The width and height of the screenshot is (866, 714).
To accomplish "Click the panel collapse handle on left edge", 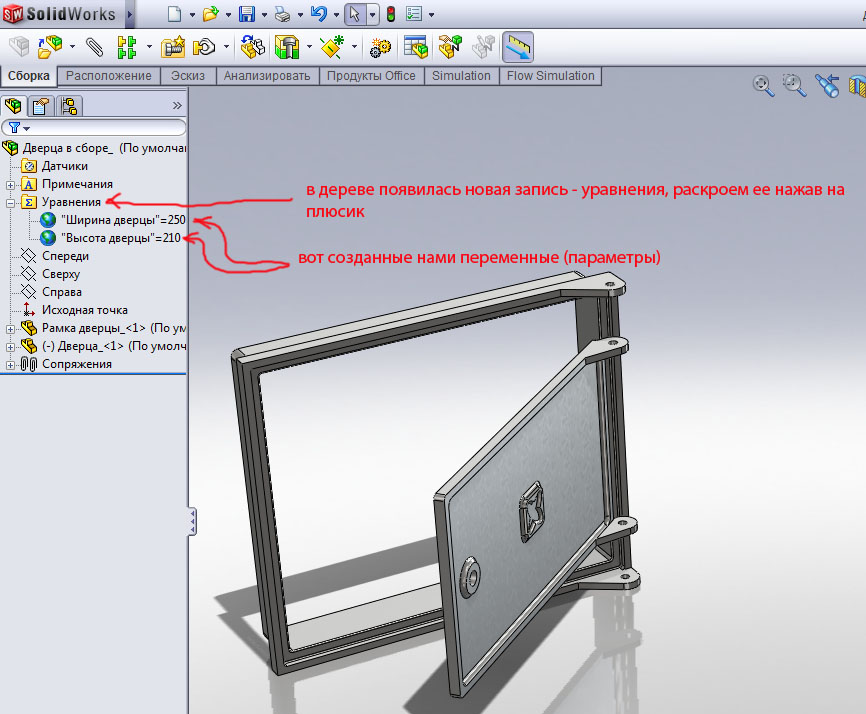I will click(192, 521).
